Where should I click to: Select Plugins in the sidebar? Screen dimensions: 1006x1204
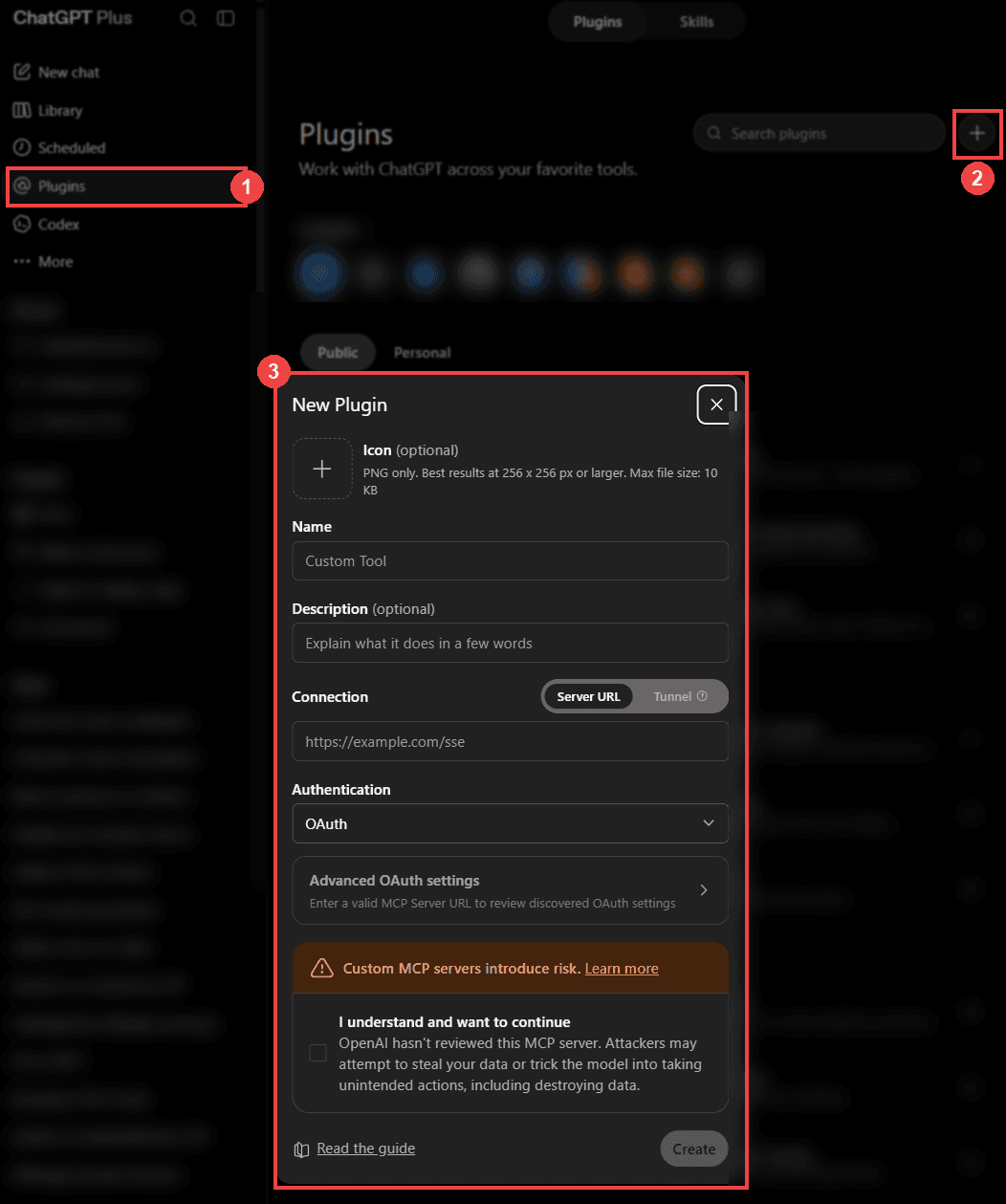(x=127, y=186)
